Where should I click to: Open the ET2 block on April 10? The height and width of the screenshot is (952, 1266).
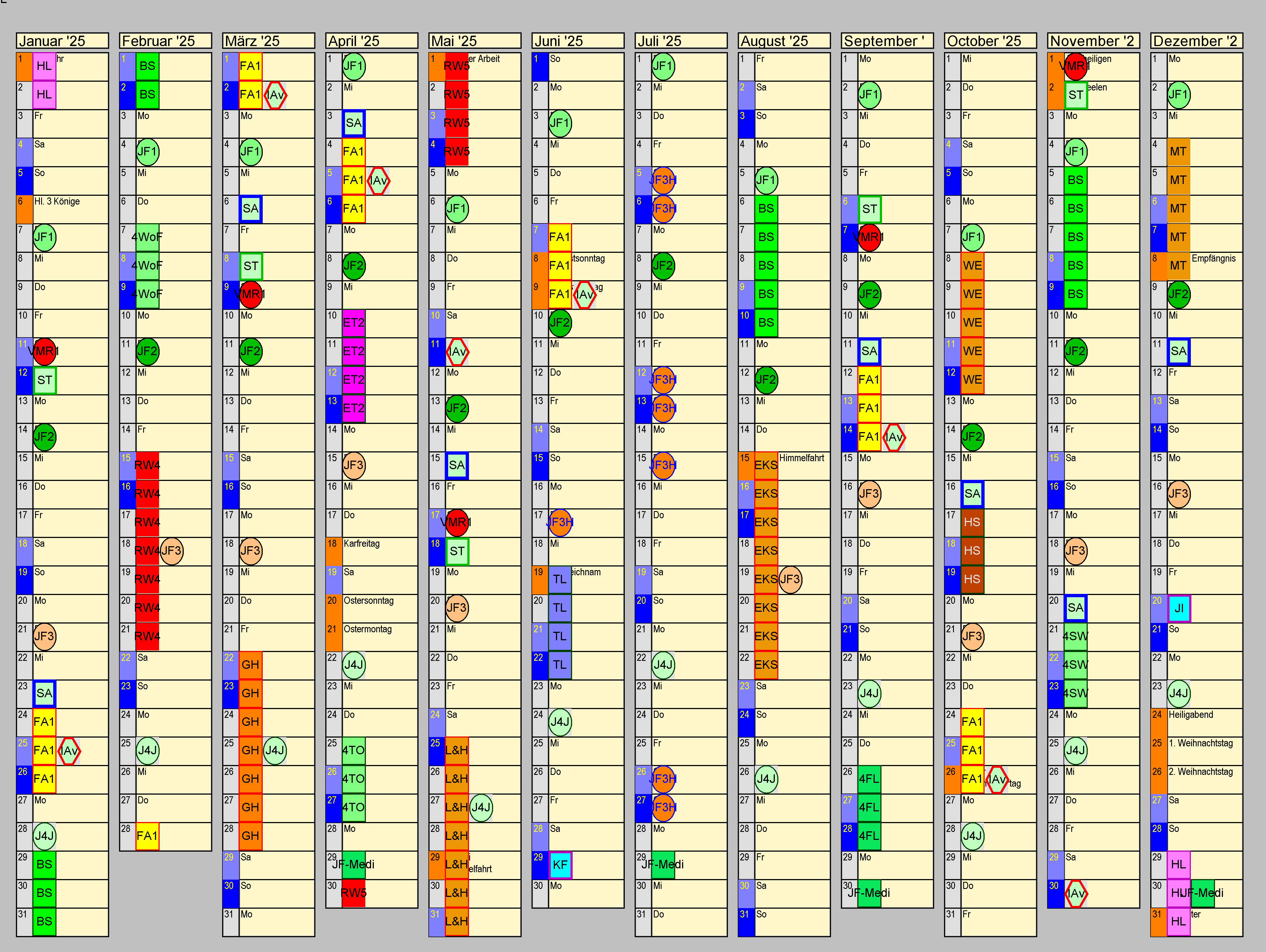tap(354, 323)
